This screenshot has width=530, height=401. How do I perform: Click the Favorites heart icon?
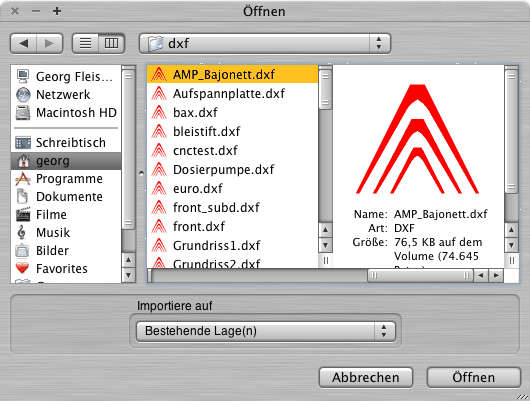point(22,268)
